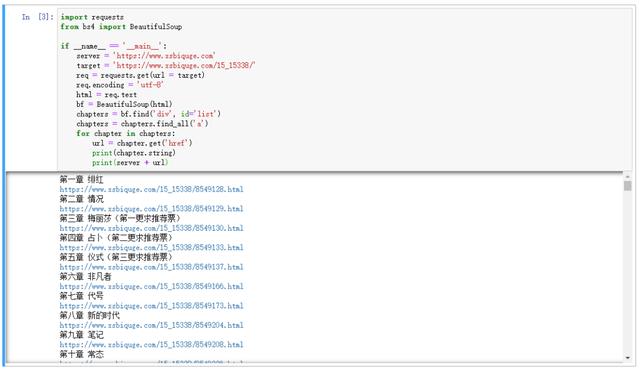This screenshot has height=370, width=640.
Task: Click the chapters = bf.find('div', id='list') line
Action: (x=149, y=114)
